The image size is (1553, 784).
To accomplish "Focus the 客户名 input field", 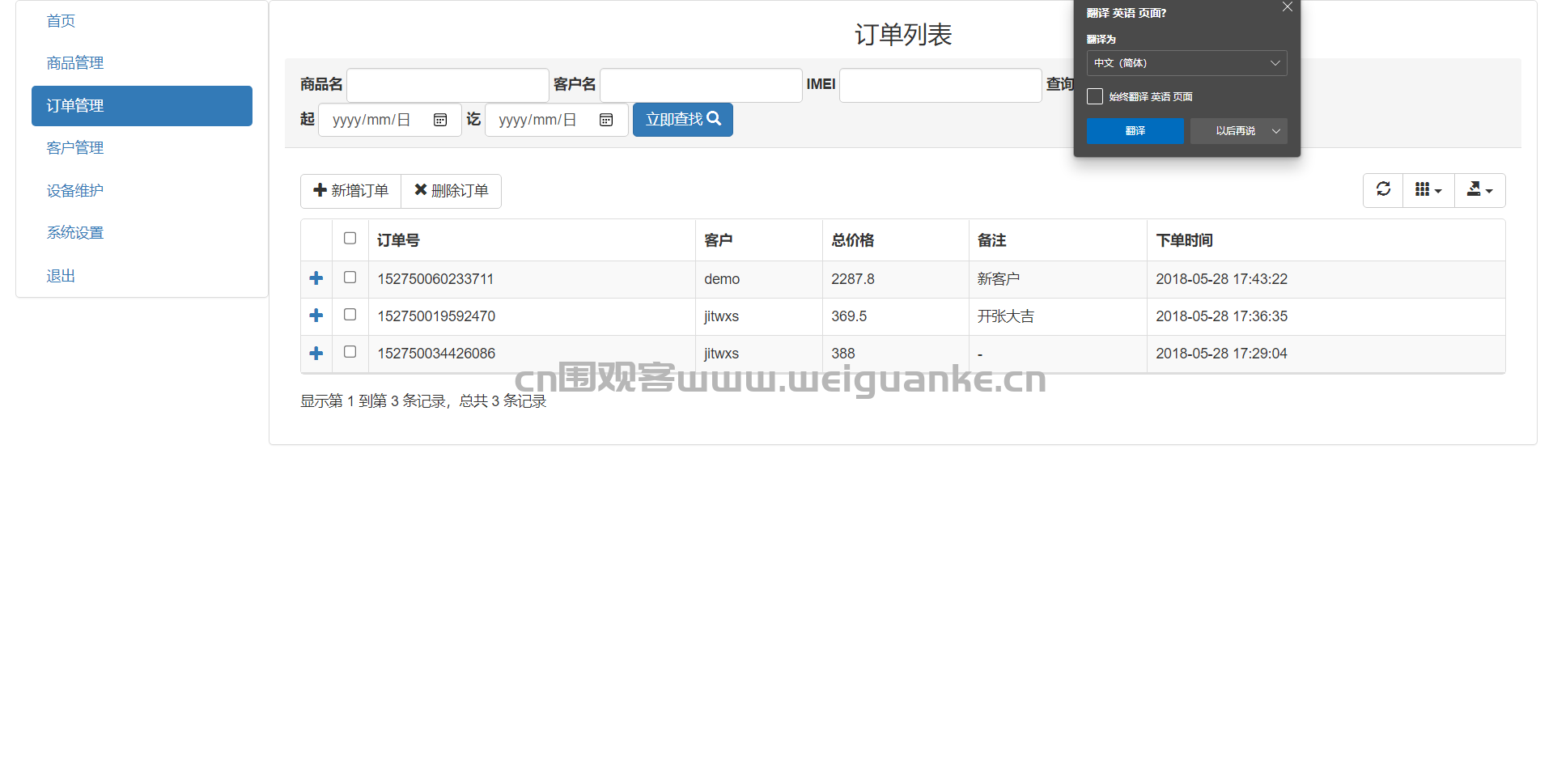I will tap(701, 85).
